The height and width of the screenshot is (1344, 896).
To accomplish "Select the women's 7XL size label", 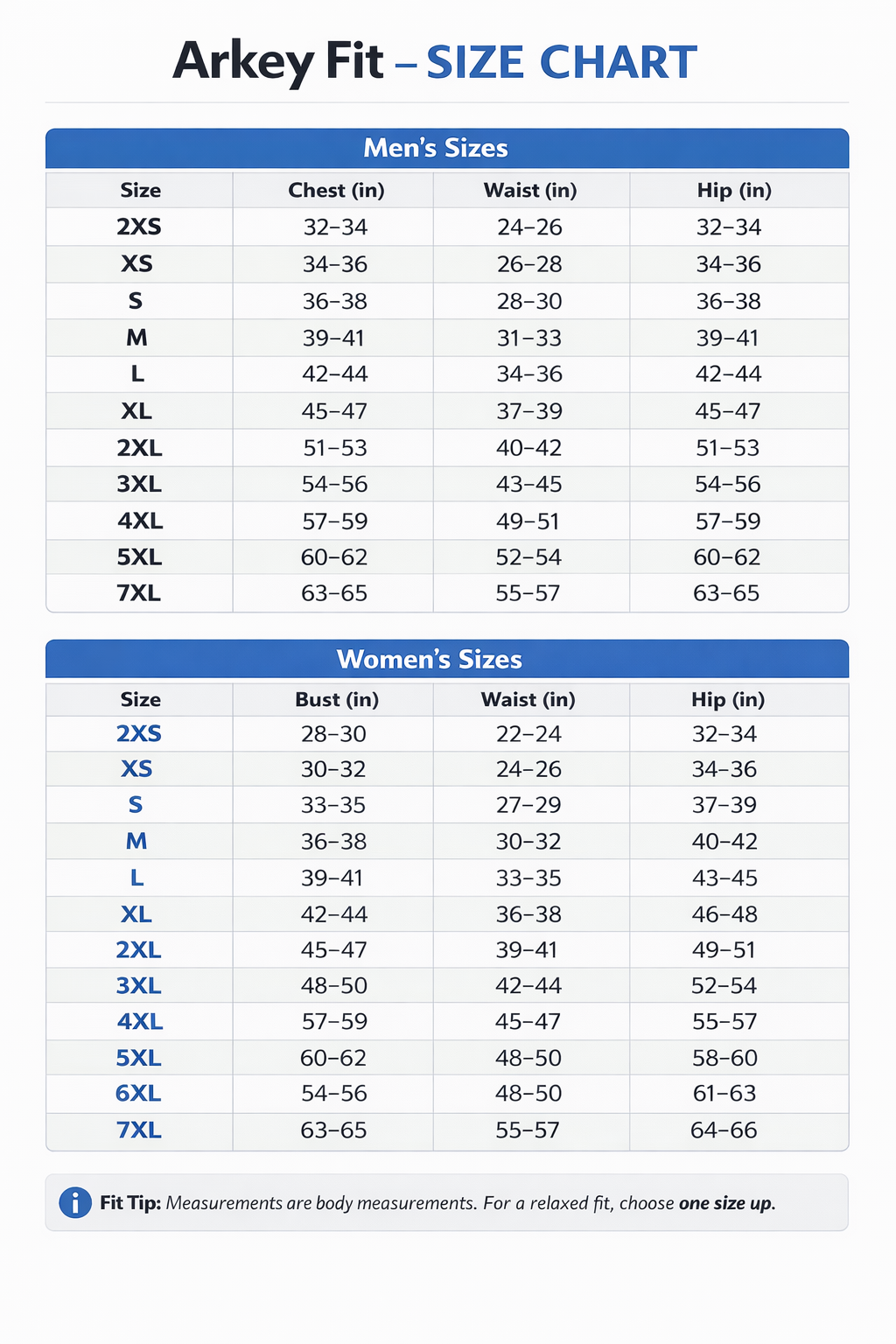I will 139,1130.
